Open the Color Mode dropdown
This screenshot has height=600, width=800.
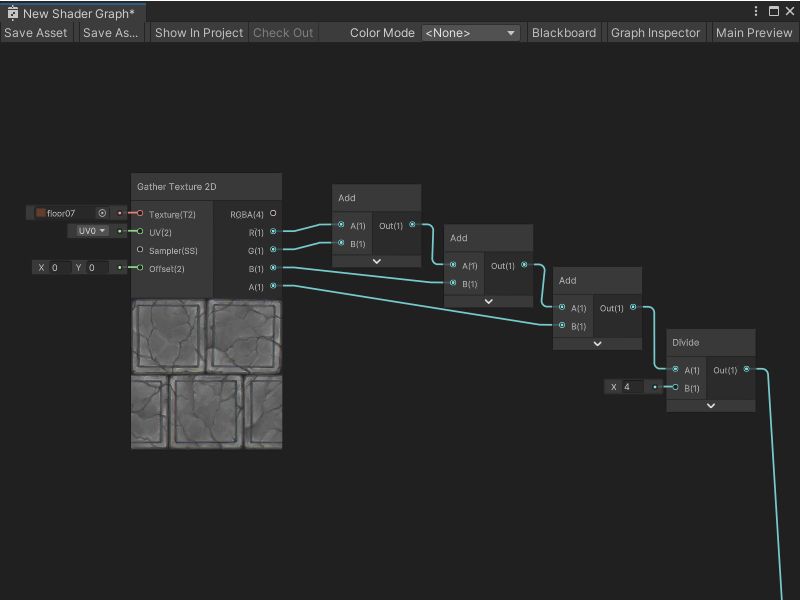pyautogui.click(x=470, y=32)
